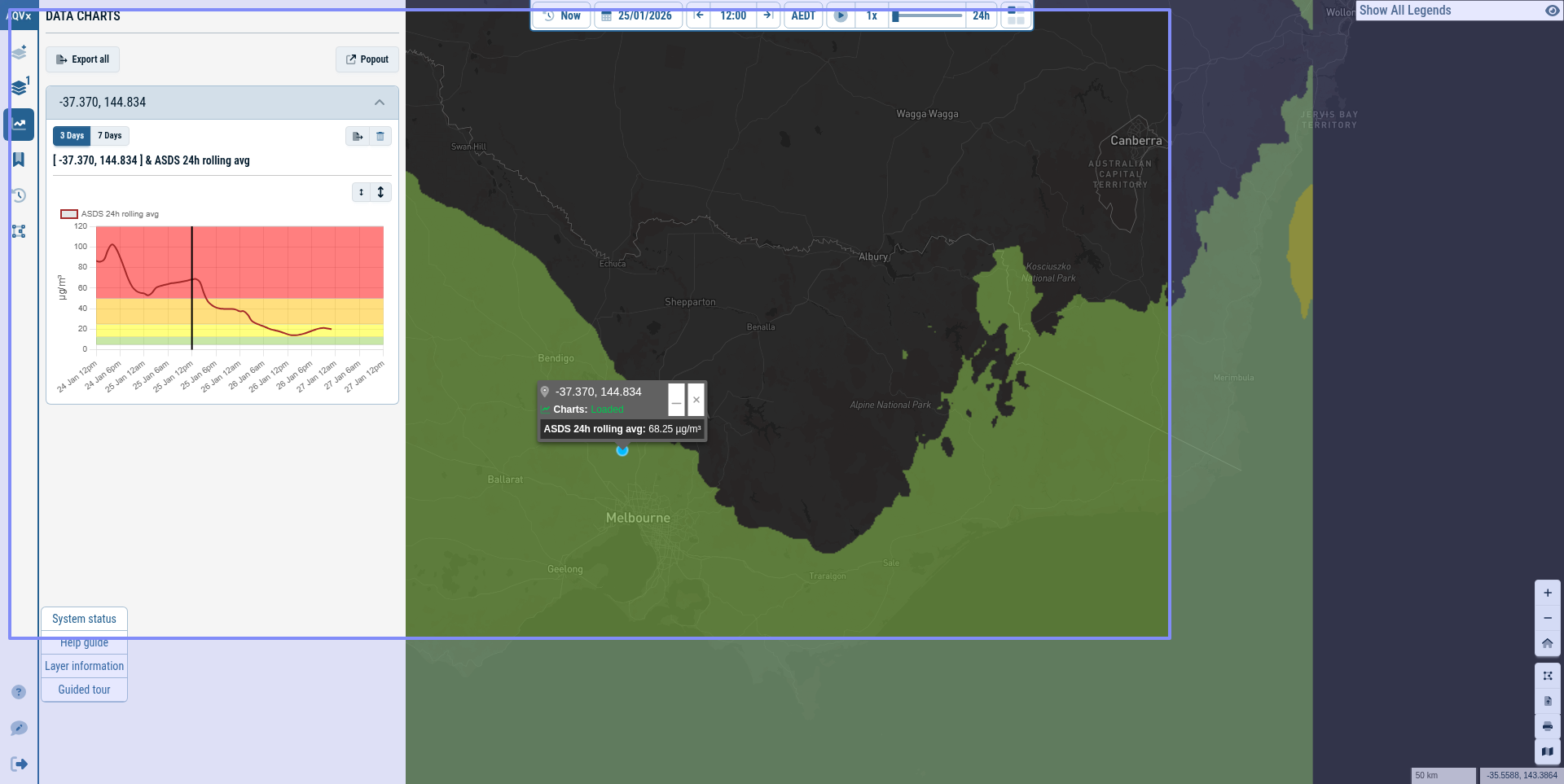Reset map with home icon
This screenshot has height=784, width=1564.
tap(1548, 643)
